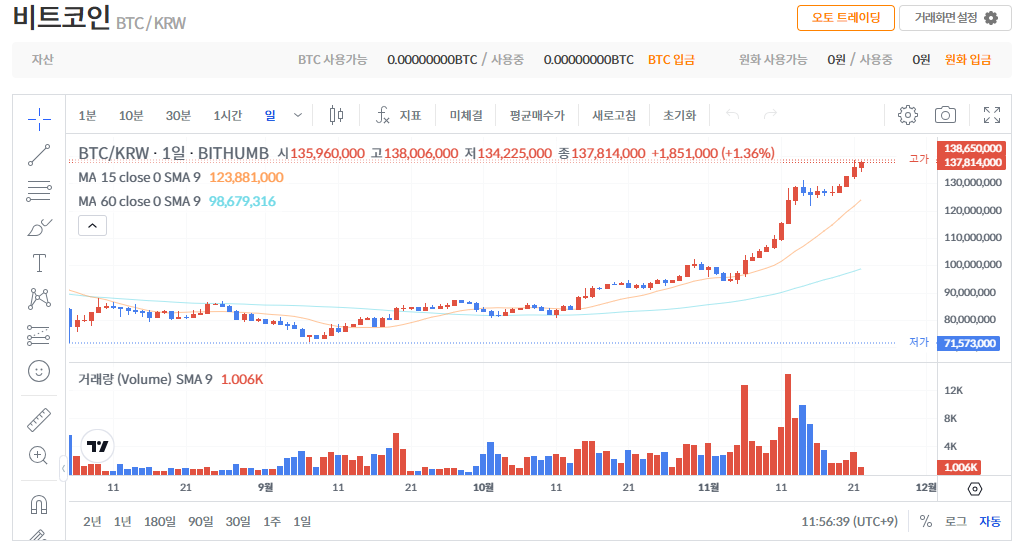Click the 137,814,000 current price label
1030x553 pixels.
[x=972, y=162]
